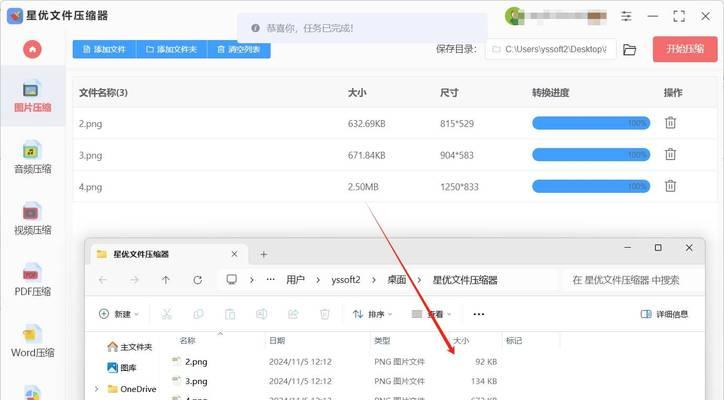Sort by the 类型 column in Explorer

point(382,340)
